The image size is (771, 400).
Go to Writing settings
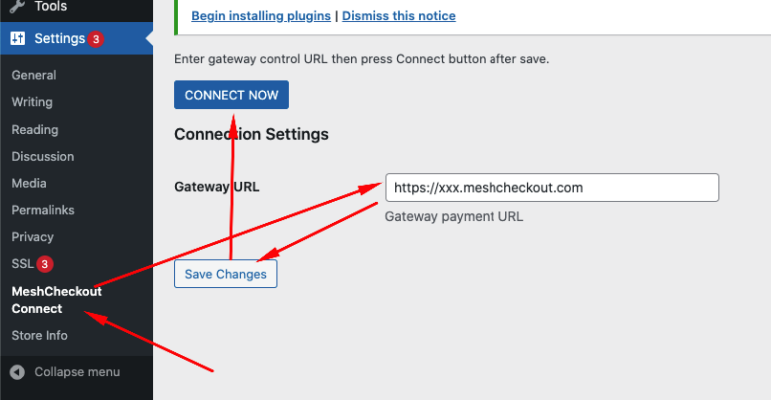pos(32,102)
